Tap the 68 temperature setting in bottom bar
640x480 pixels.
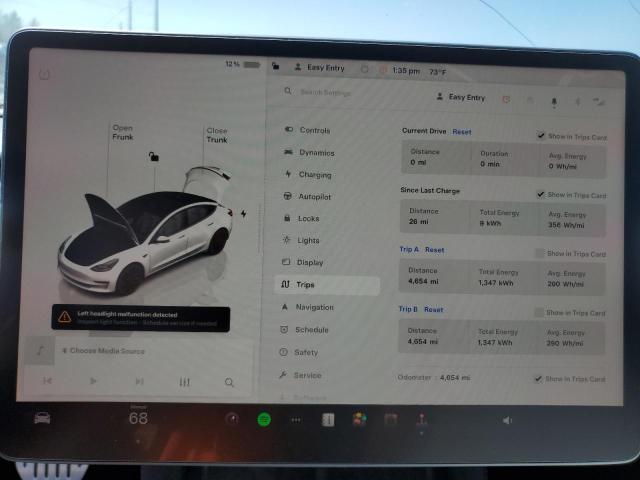138,418
